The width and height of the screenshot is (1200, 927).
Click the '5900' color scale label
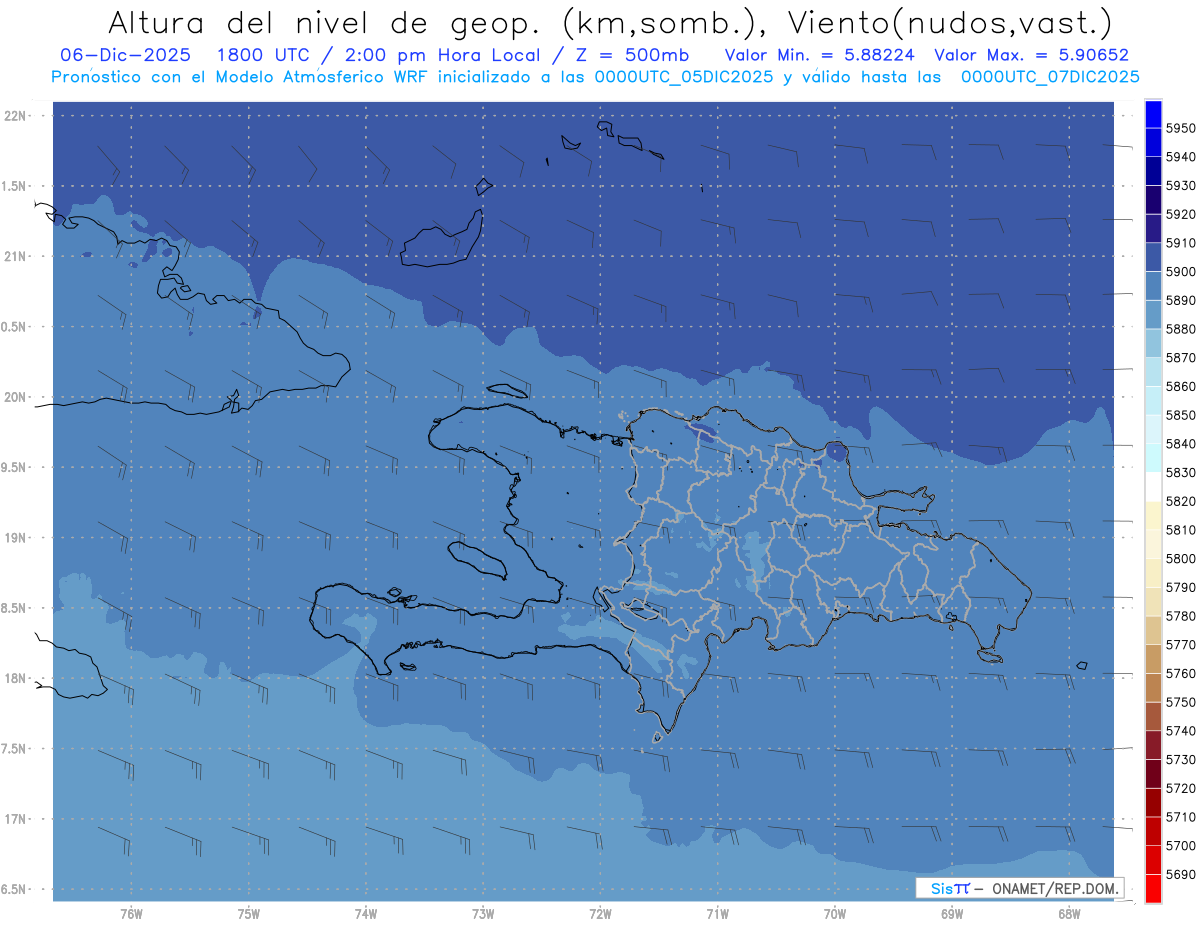coord(1180,272)
